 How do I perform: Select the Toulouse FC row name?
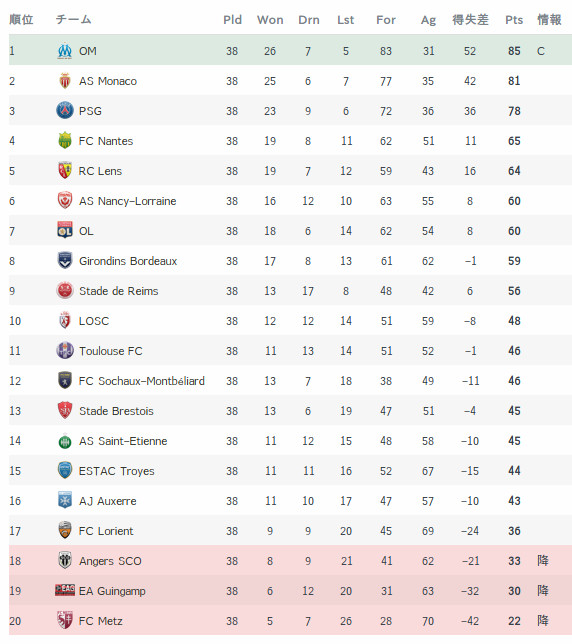(111, 351)
